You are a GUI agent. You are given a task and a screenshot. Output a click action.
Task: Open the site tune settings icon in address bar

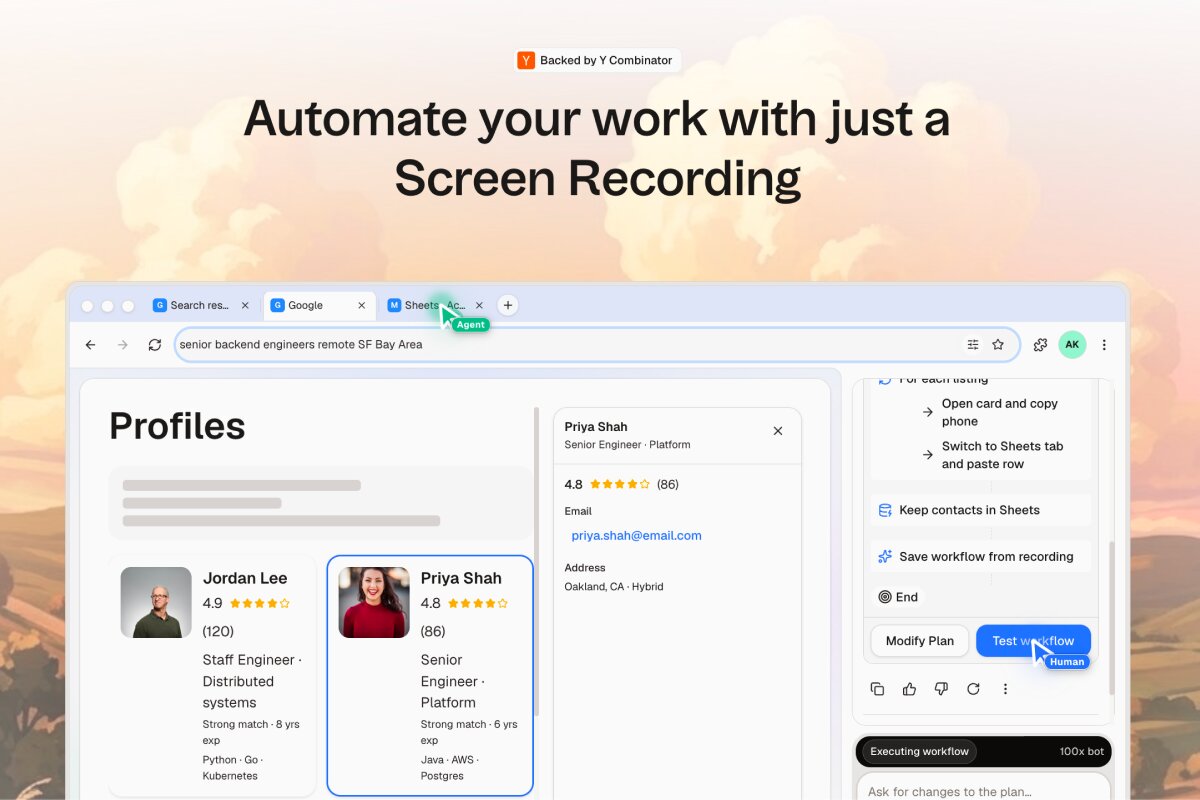pos(972,345)
